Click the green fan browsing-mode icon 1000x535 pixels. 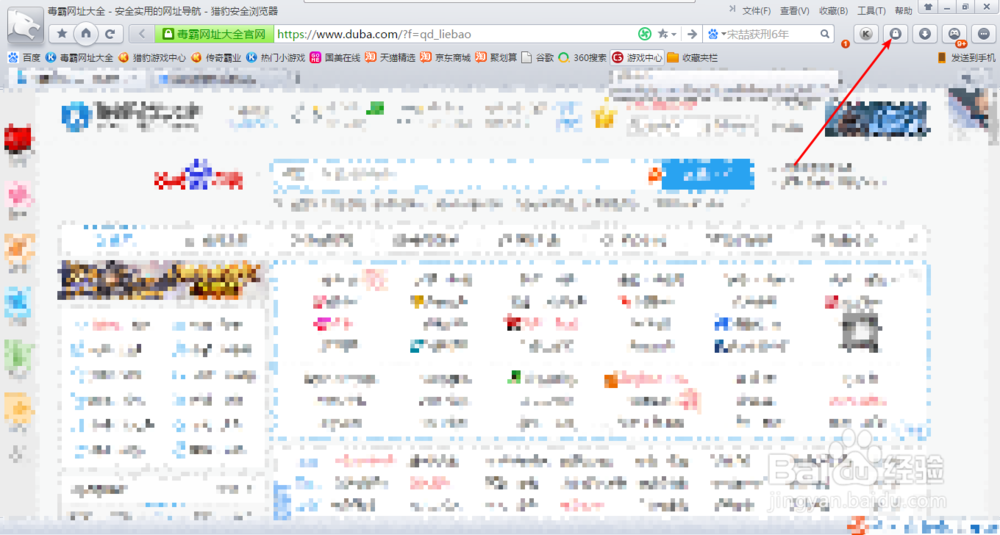point(644,34)
